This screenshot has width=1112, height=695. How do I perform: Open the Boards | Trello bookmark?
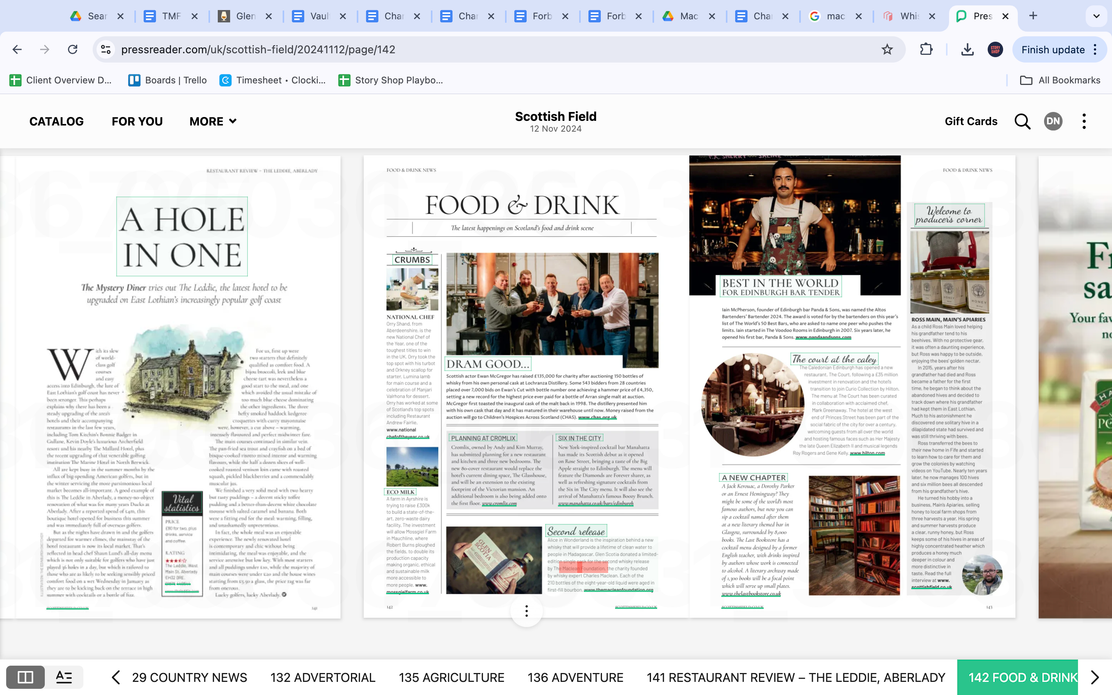[167, 80]
